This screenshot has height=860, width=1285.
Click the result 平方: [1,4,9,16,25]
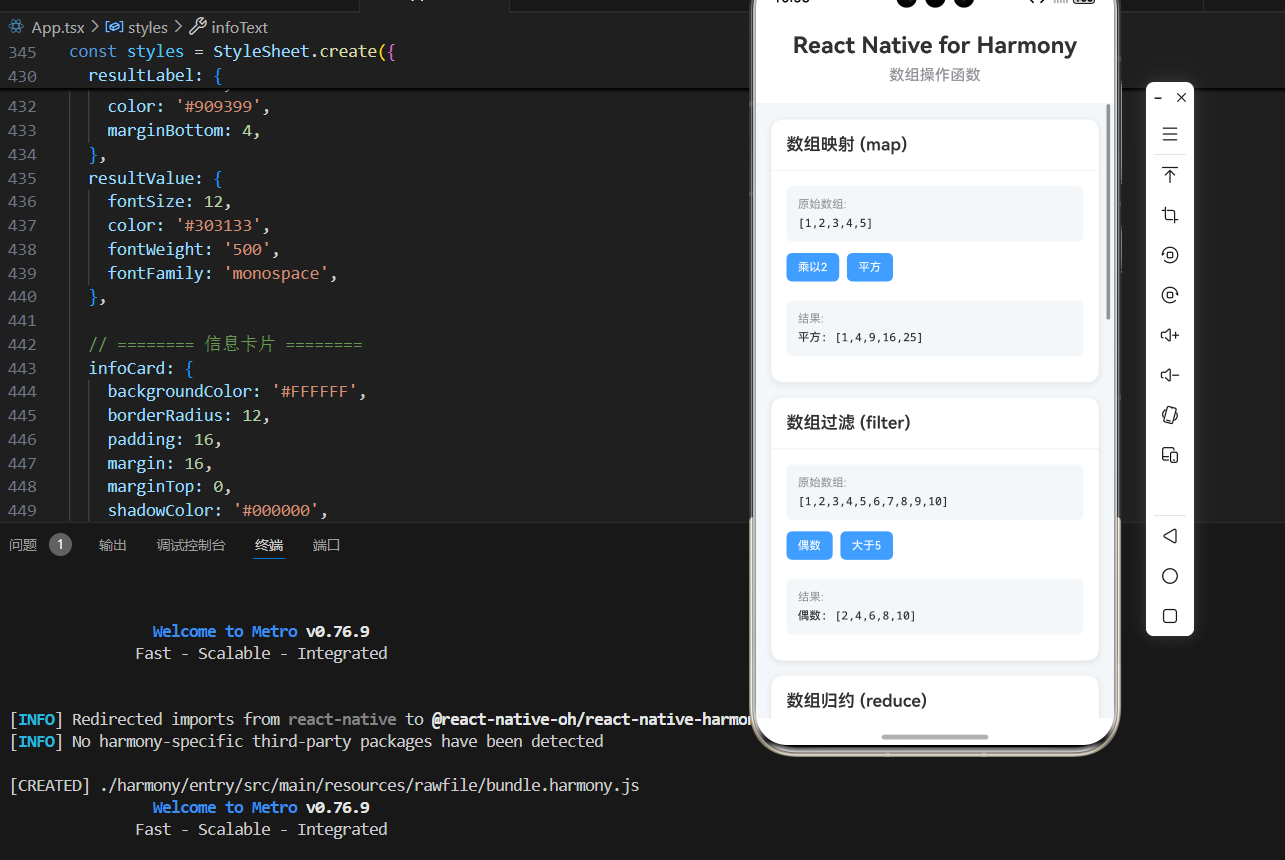[x=860, y=338]
